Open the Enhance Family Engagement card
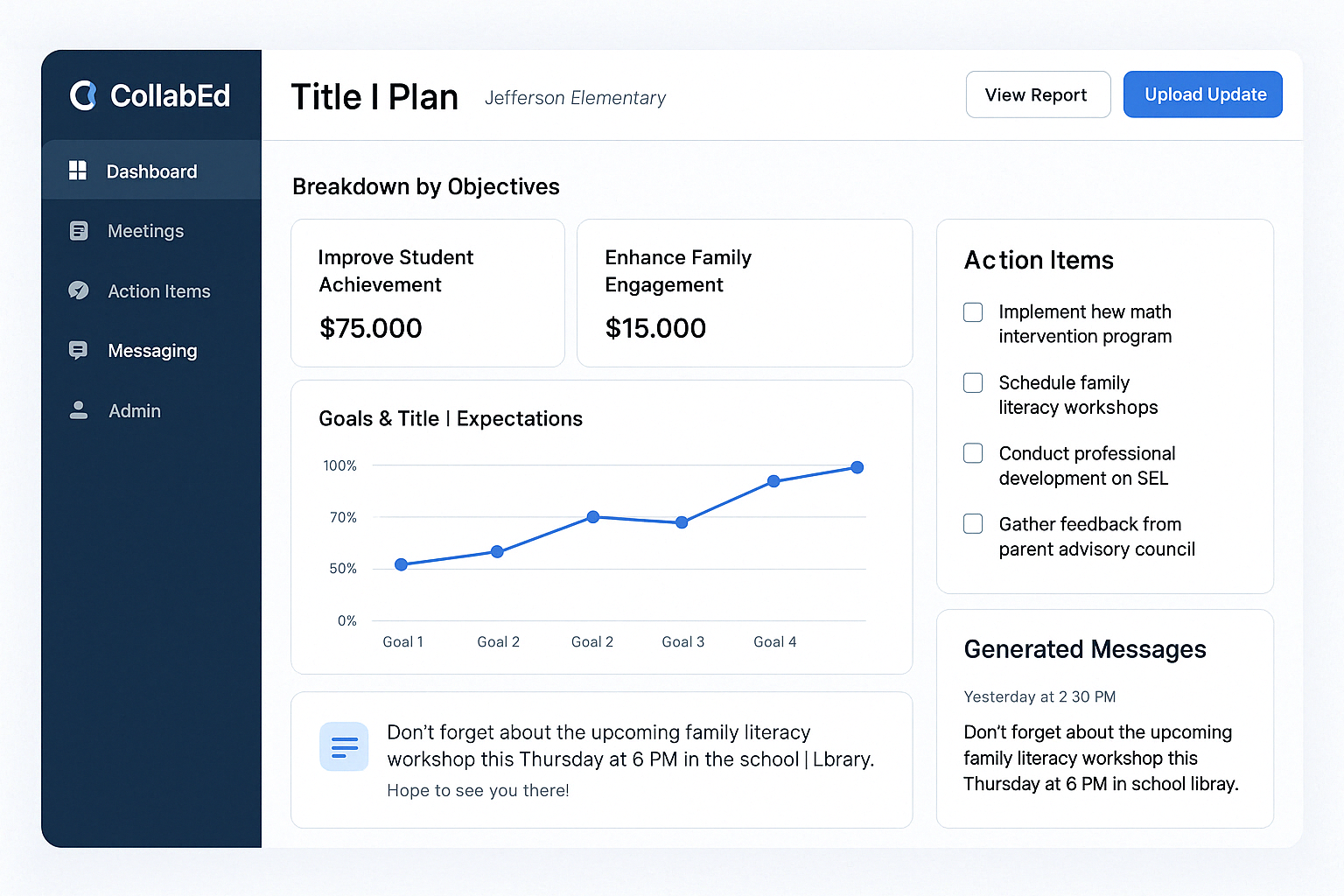1344x896 pixels. (x=744, y=292)
